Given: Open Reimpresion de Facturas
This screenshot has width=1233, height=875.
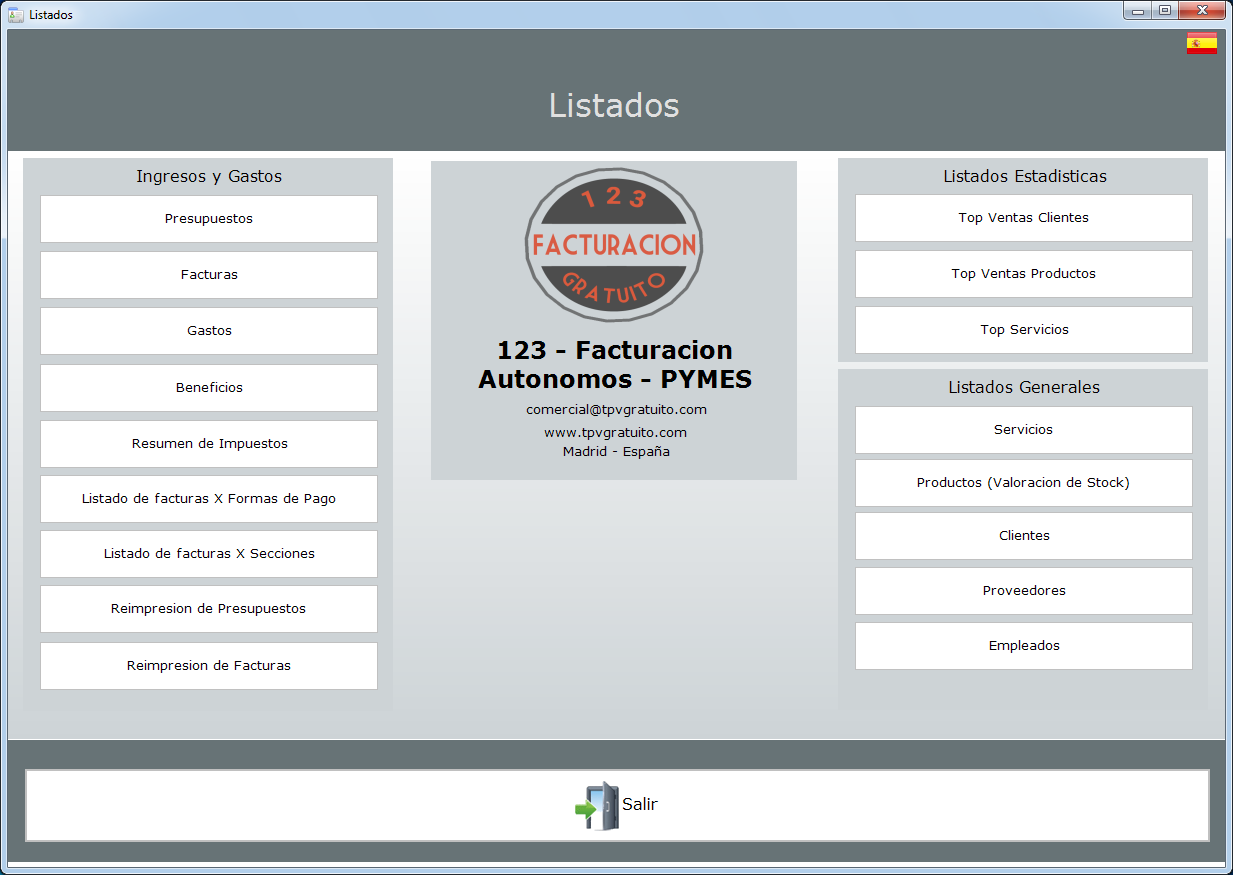Looking at the screenshot, I should click(209, 666).
